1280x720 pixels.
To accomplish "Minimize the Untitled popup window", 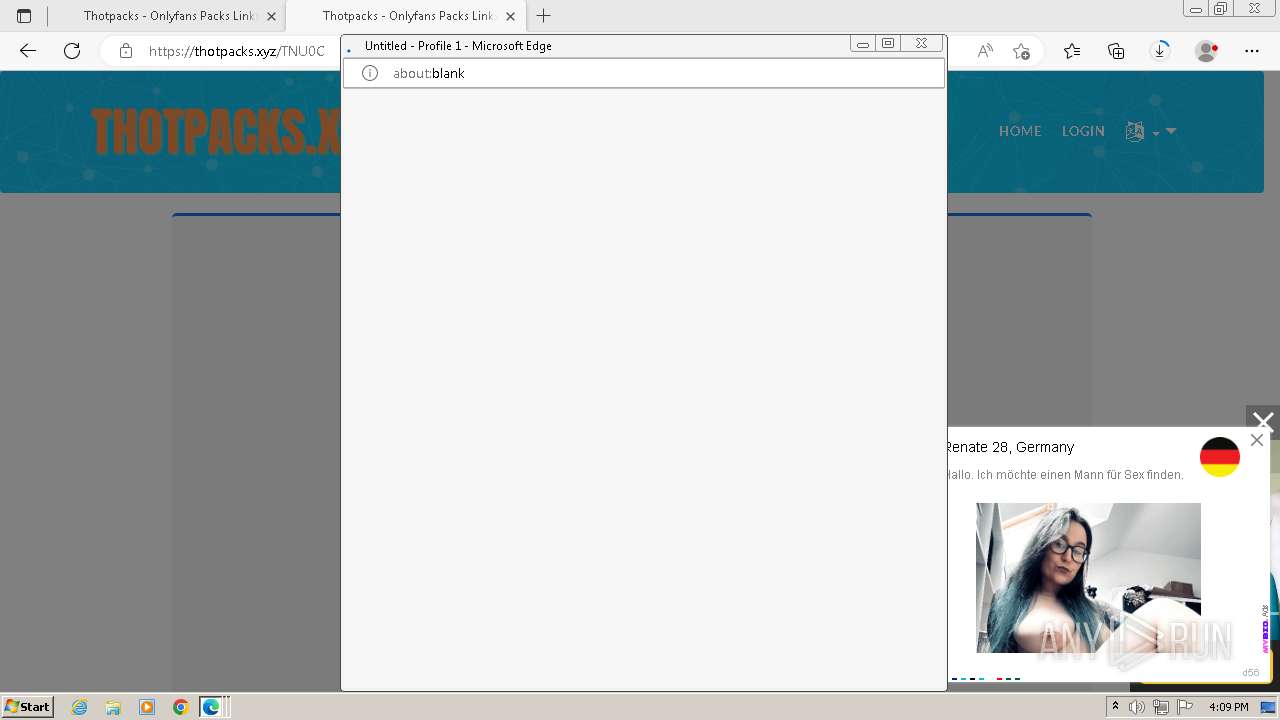I will [863, 44].
